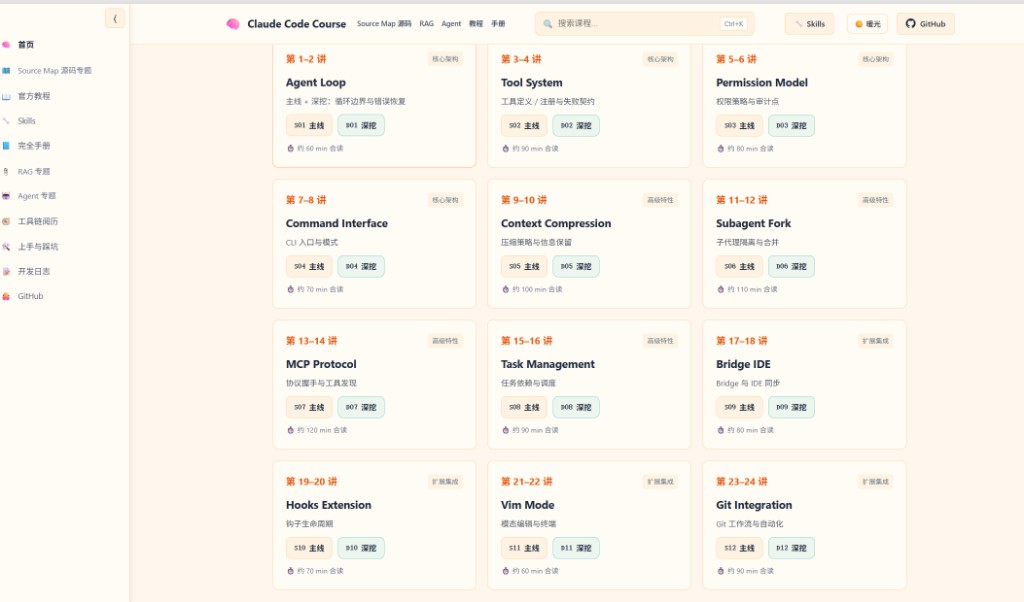
Task: Open D04 深挖 in Command Interface card
Action: 361,266
